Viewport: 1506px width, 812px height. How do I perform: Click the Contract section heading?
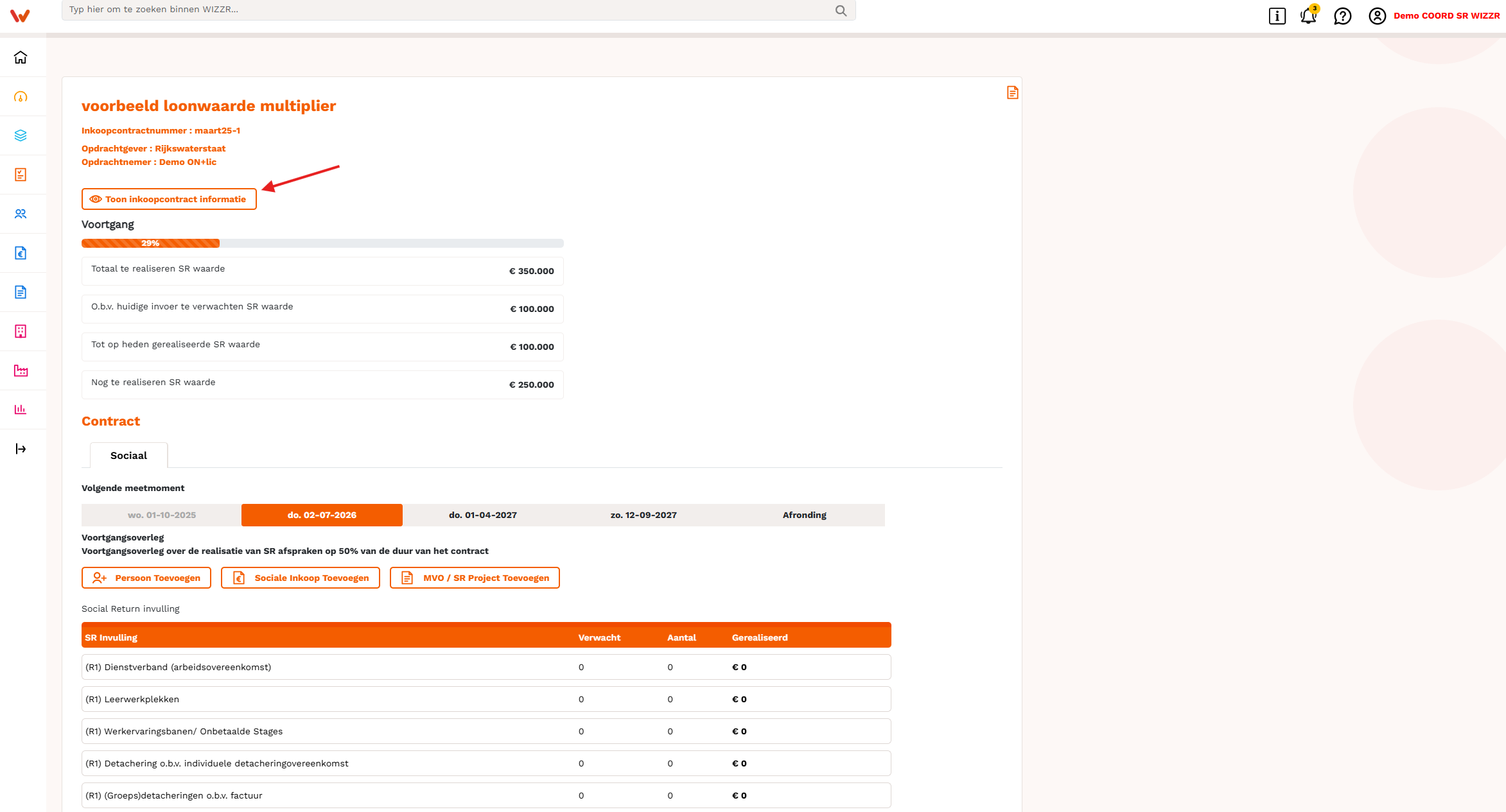pos(110,421)
